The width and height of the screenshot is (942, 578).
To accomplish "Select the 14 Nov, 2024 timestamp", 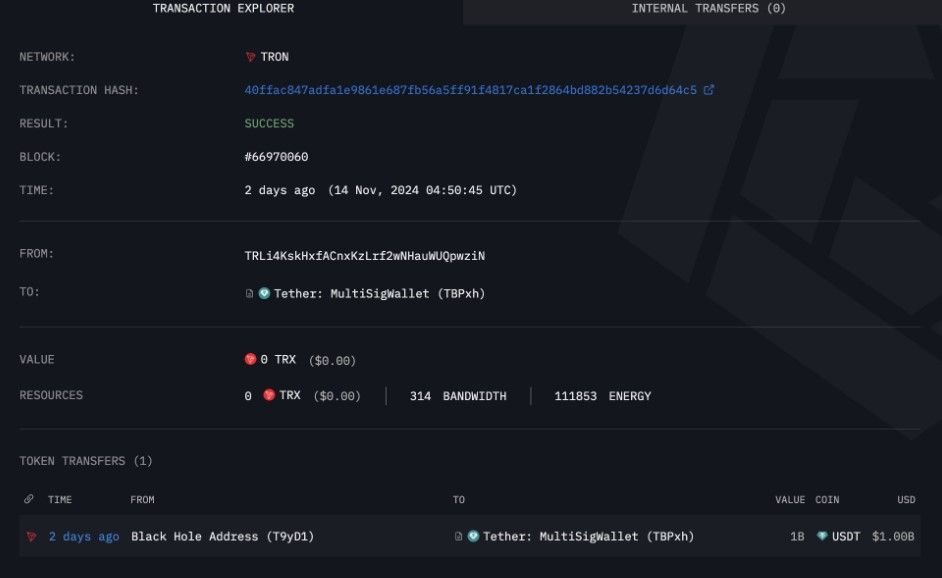I will (422, 190).
